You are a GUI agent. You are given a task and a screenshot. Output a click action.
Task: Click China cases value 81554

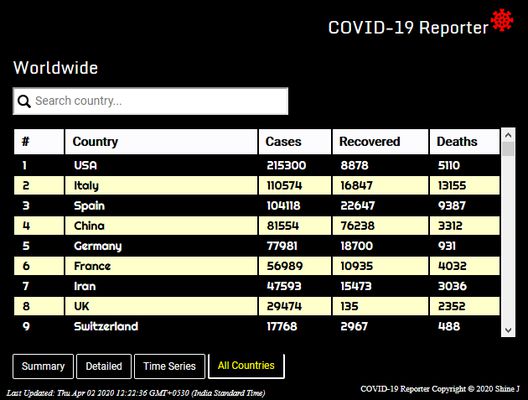click(283, 226)
